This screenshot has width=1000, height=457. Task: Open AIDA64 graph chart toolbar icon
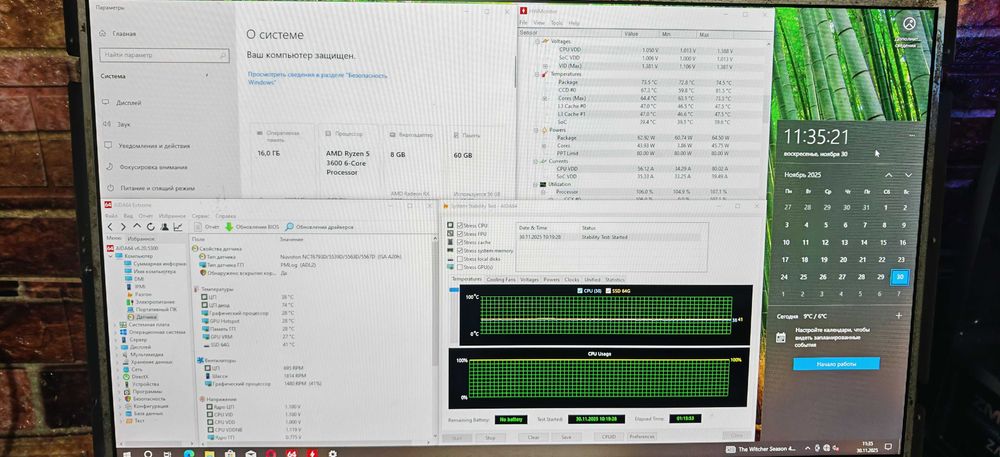(177, 227)
